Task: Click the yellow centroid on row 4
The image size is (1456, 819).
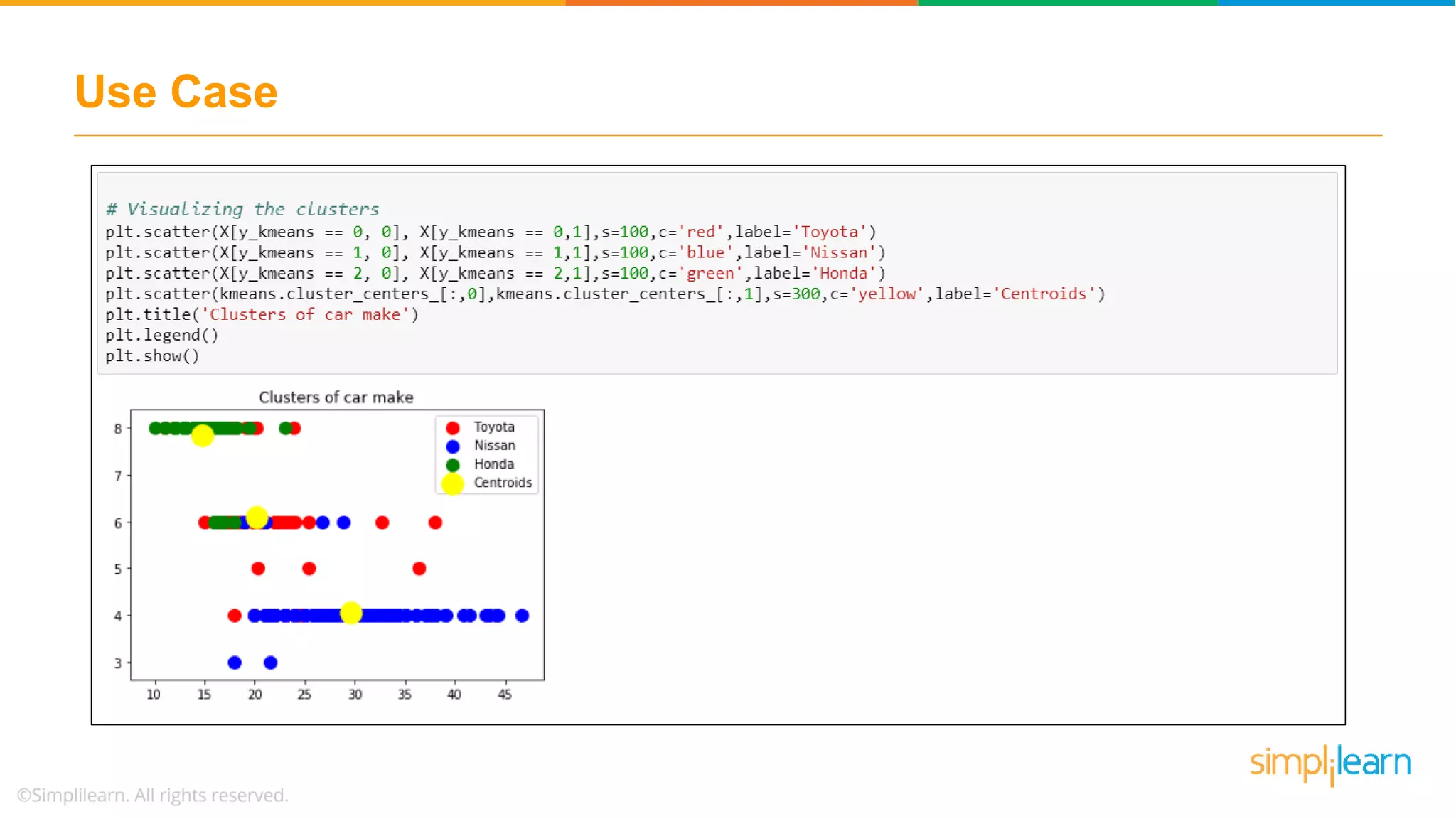Action: pyautogui.click(x=351, y=613)
